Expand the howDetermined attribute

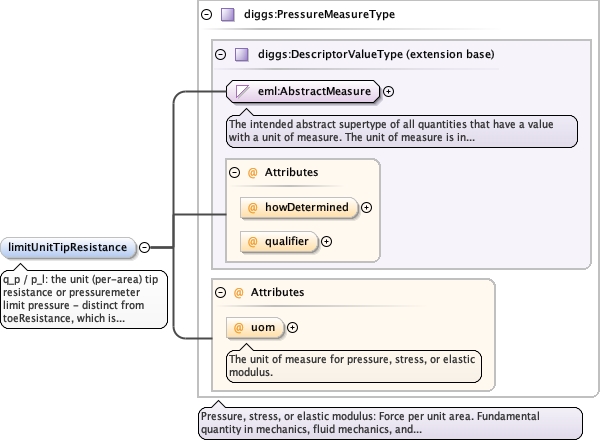click(x=367, y=208)
